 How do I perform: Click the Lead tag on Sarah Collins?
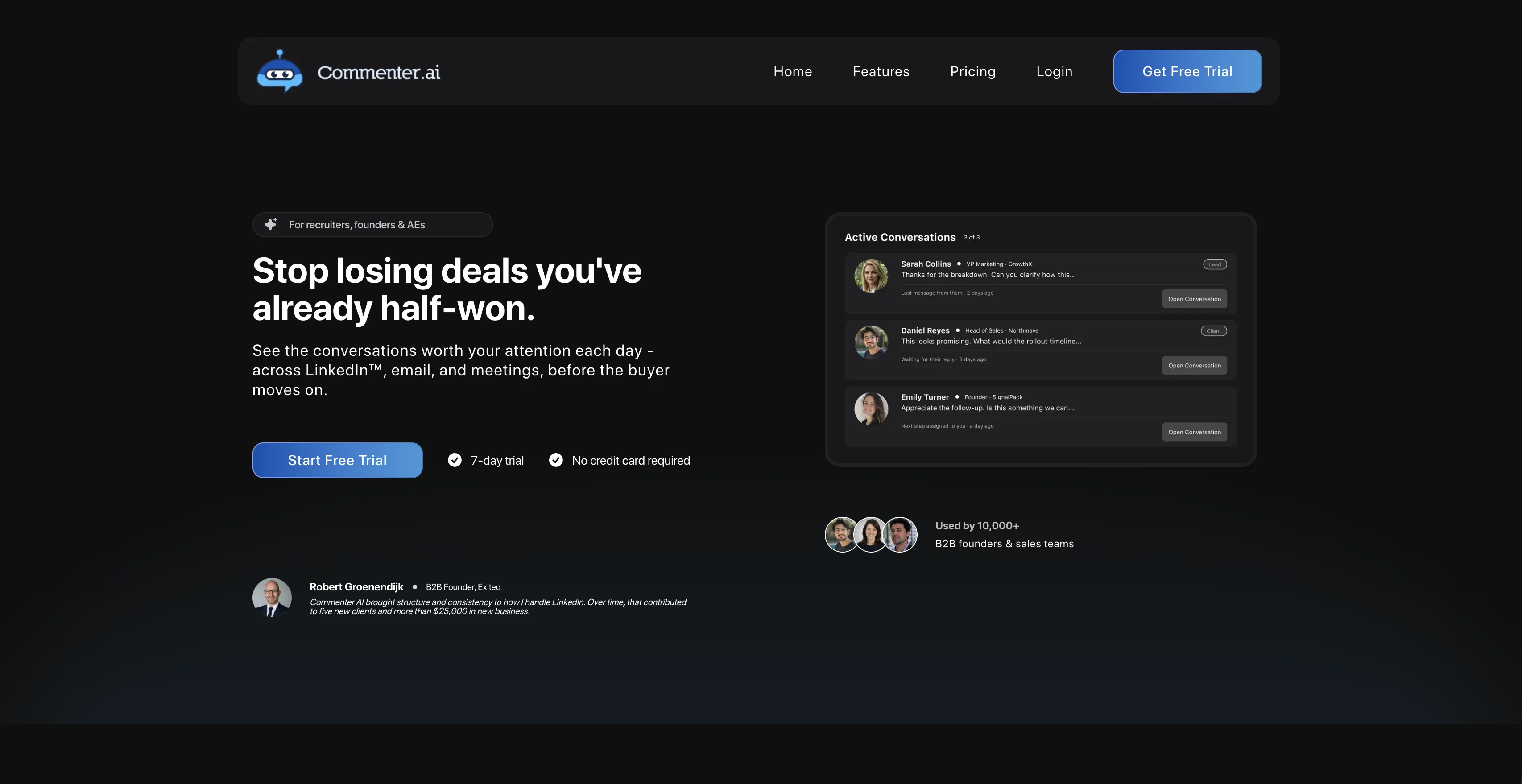click(x=1215, y=264)
